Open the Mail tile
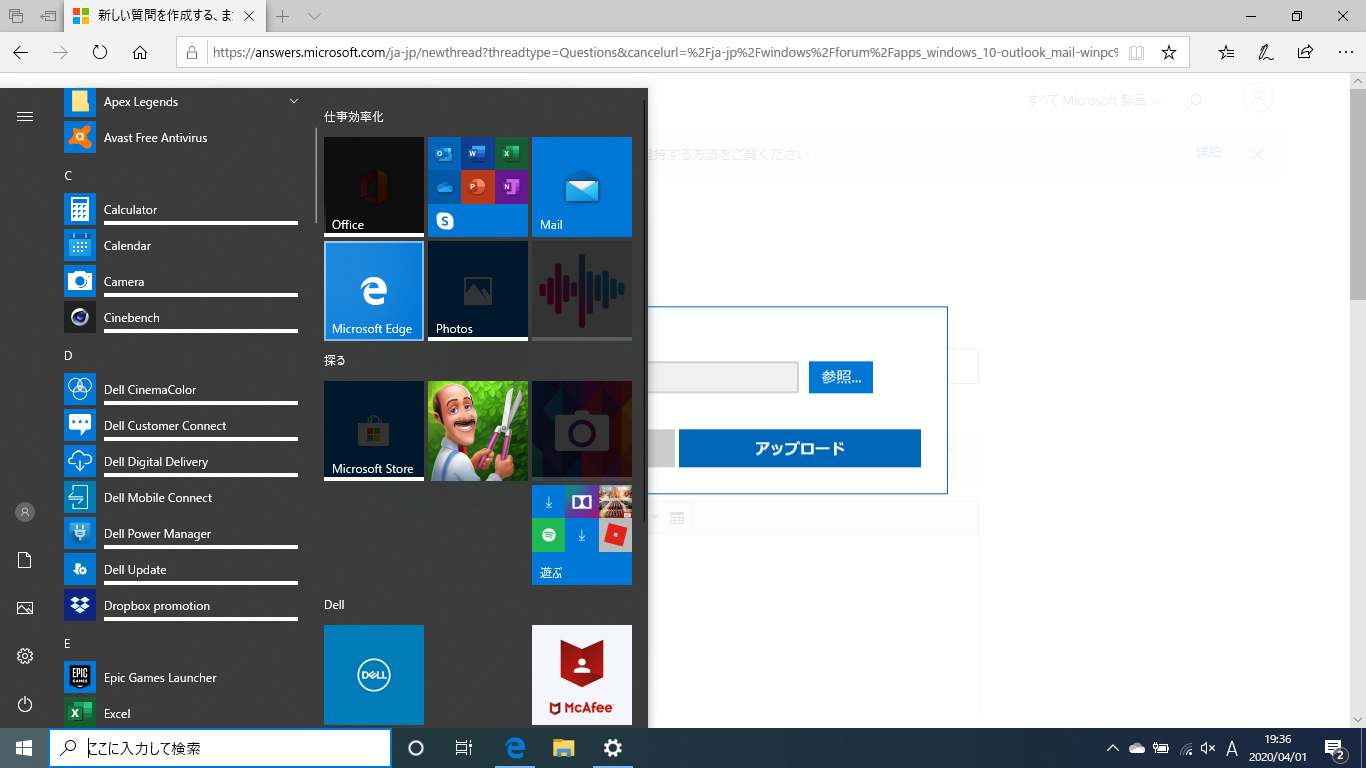The width and height of the screenshot is (1366, 768). [x=582, y=187]
